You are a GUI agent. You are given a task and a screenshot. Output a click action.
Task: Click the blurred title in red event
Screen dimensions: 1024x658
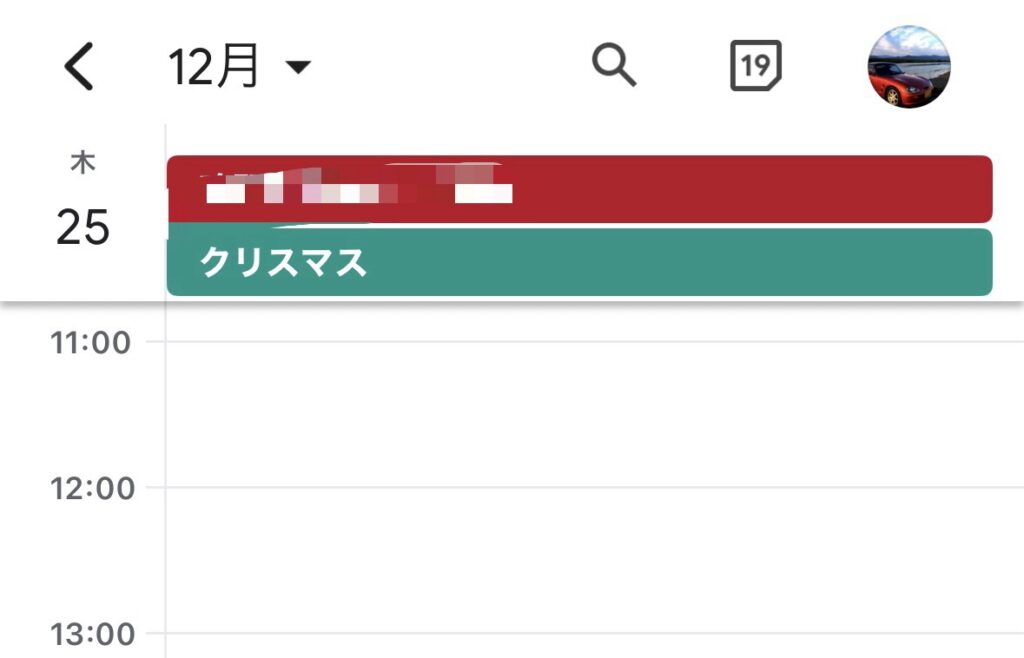tap(356, 184)
